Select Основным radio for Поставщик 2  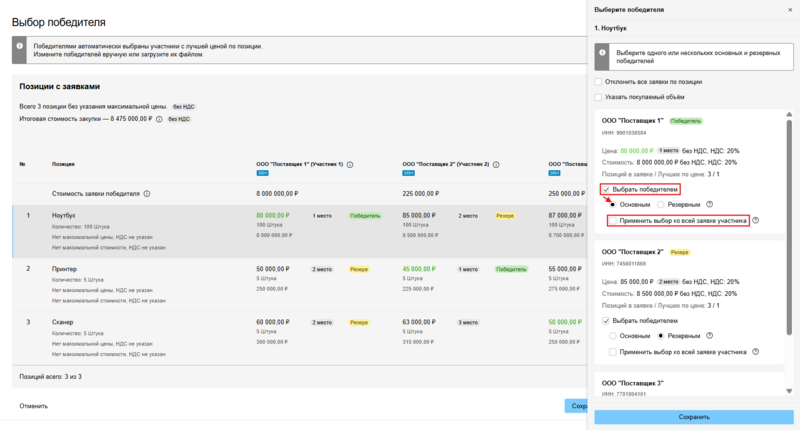(613, 336)
